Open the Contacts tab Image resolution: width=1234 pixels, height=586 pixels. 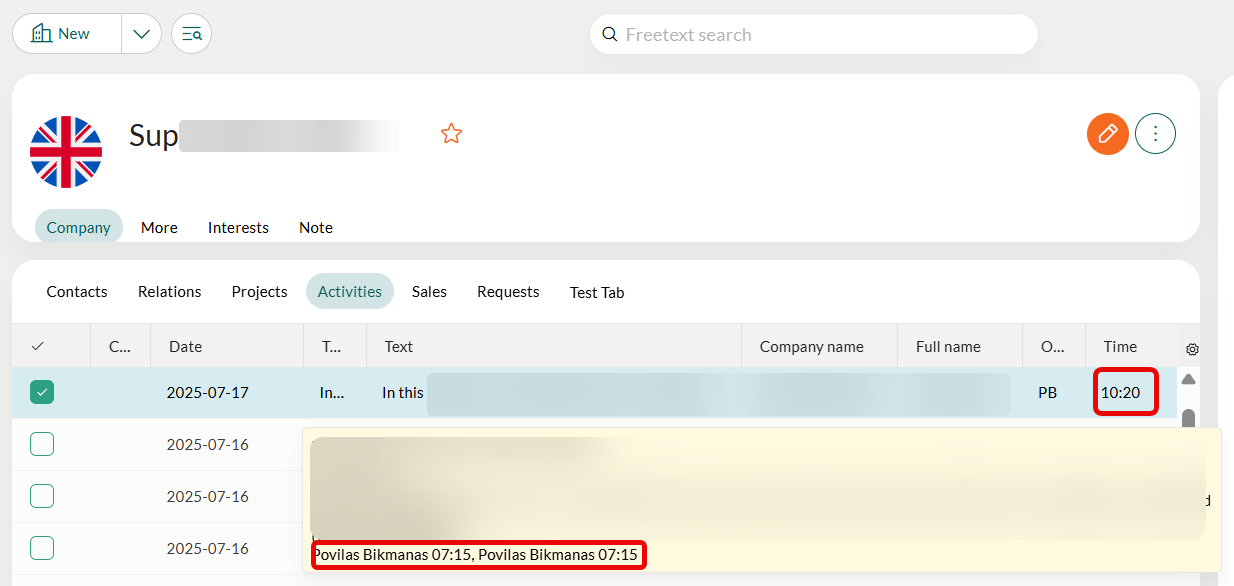click(77, 292)
